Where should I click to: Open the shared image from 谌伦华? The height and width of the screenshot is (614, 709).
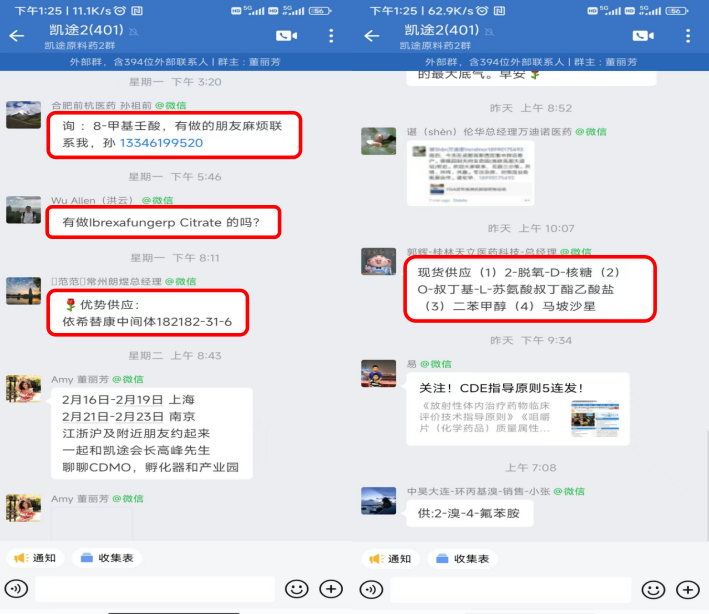(x=470, y=173)
